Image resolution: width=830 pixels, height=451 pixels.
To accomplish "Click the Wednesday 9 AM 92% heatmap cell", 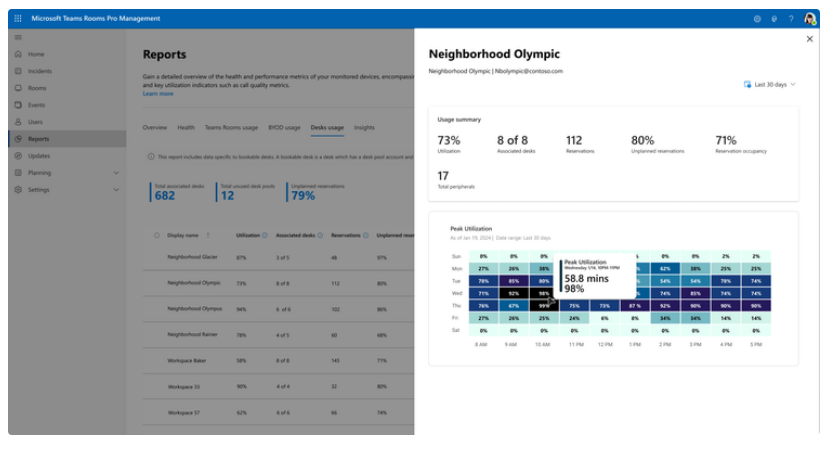I will click(513, 293).
